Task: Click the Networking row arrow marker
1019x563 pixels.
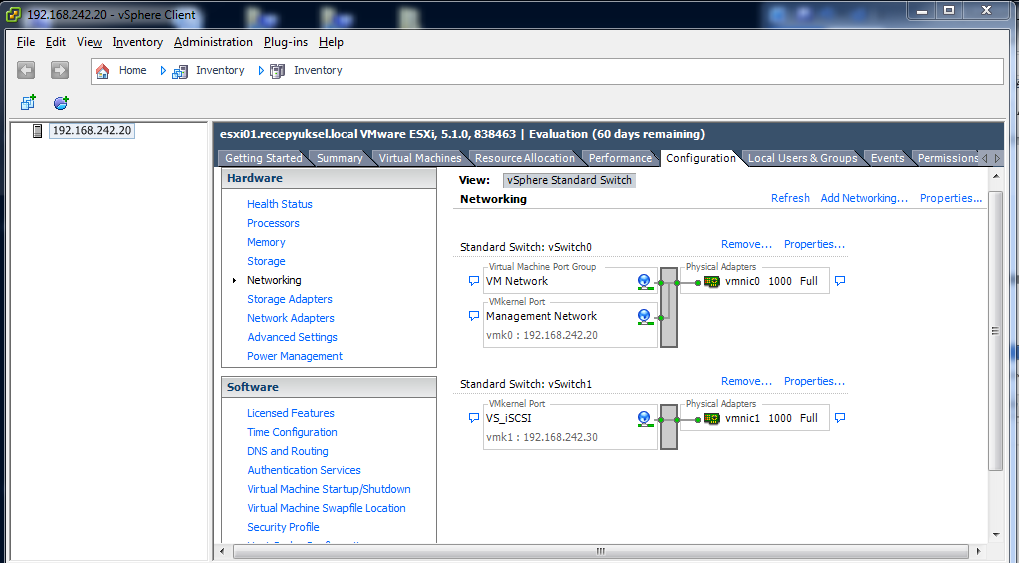Action: (234, 280)
